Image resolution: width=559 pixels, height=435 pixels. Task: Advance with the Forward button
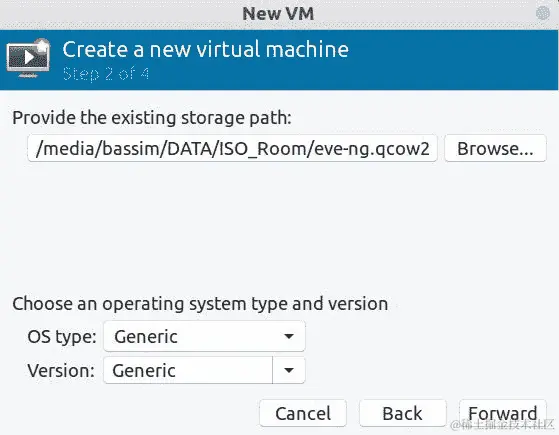pos(503,413)
